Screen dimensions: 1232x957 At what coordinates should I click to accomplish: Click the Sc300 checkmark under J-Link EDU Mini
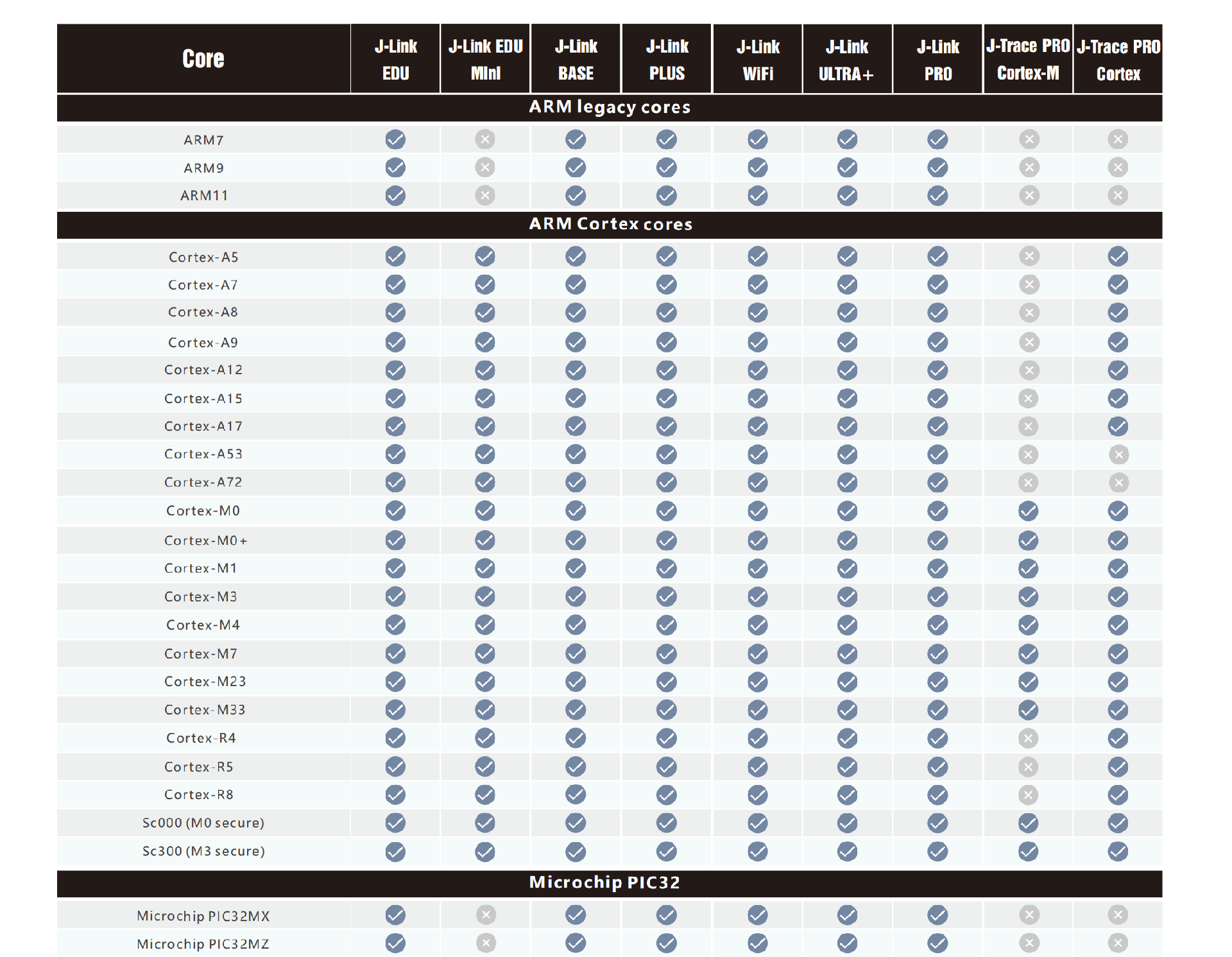pyautogui.click(x=485, y=852)
